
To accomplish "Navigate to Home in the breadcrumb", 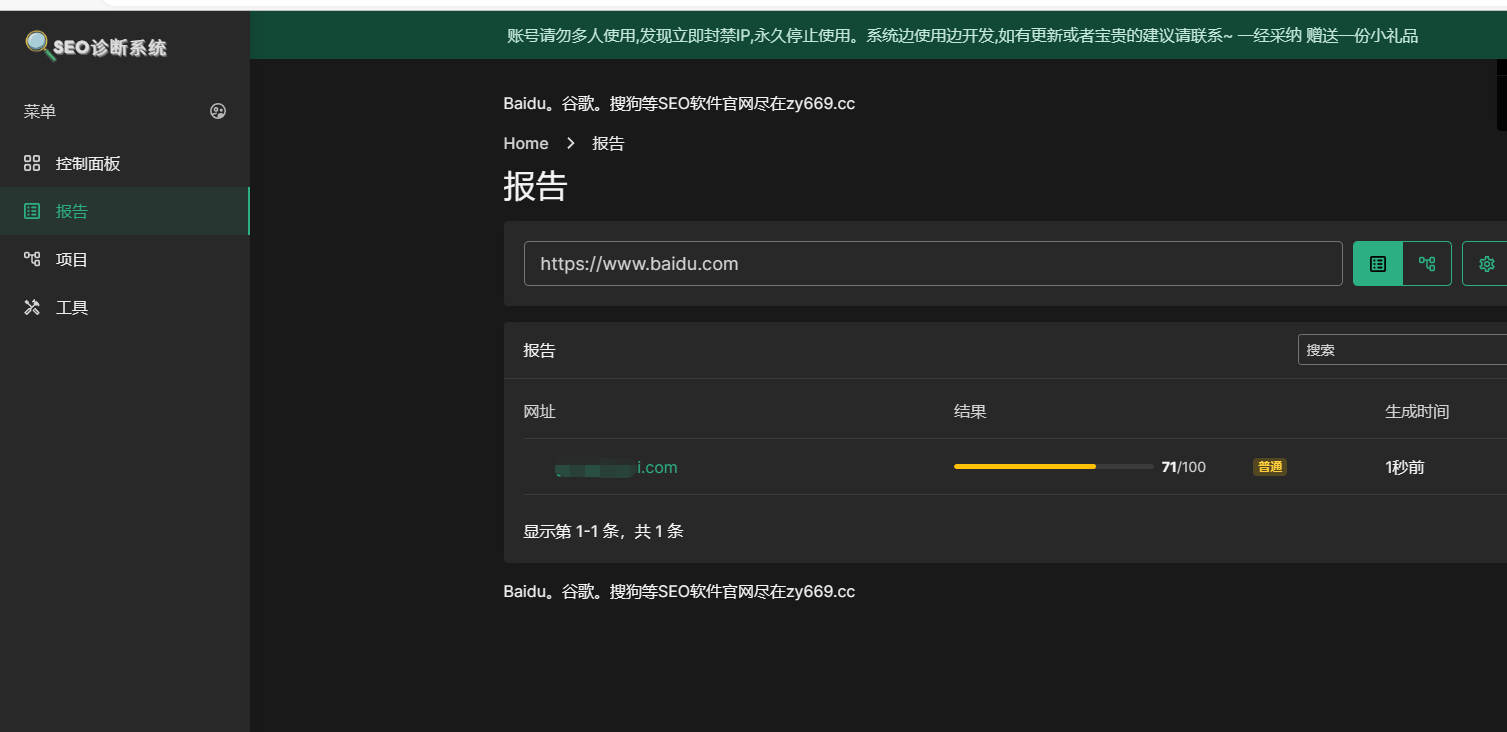I will [x=526, y=143].
